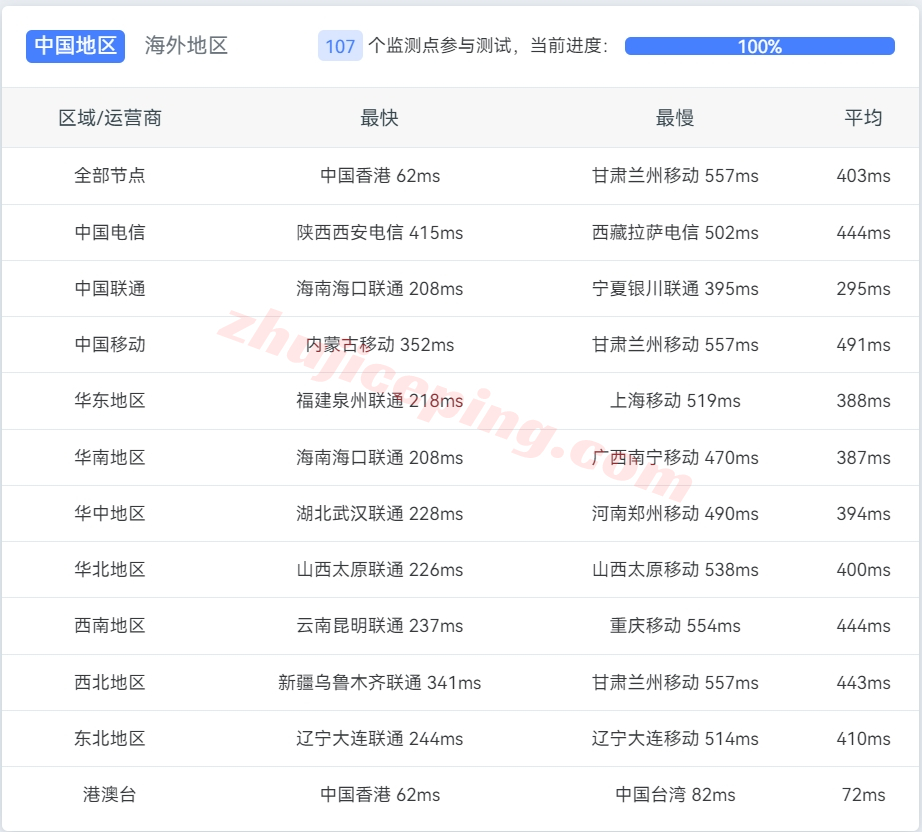
Task: Click 山西太原移动 538ms cell
Action: [675, 569]
